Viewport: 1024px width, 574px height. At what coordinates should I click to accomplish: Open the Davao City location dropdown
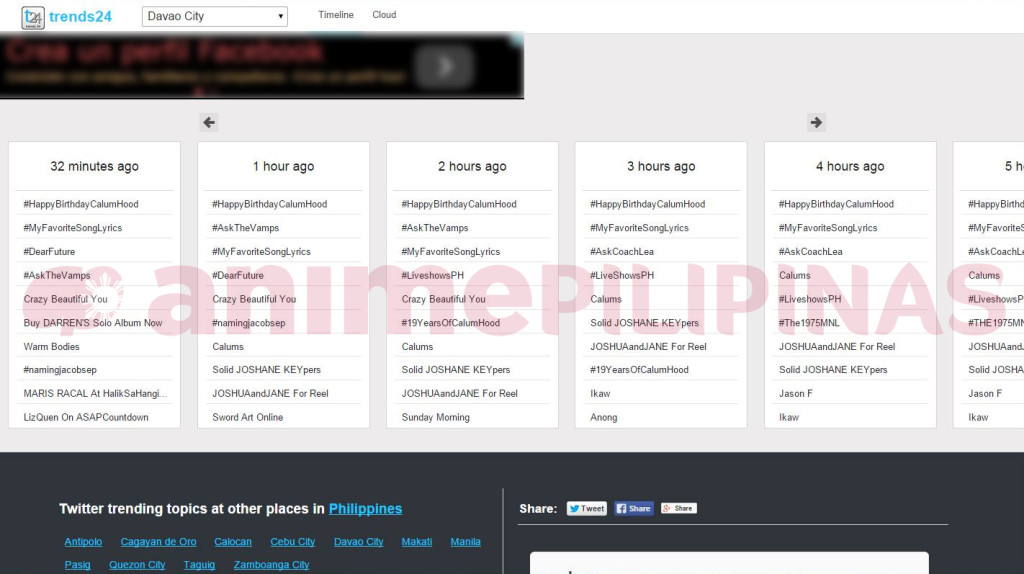215,16
